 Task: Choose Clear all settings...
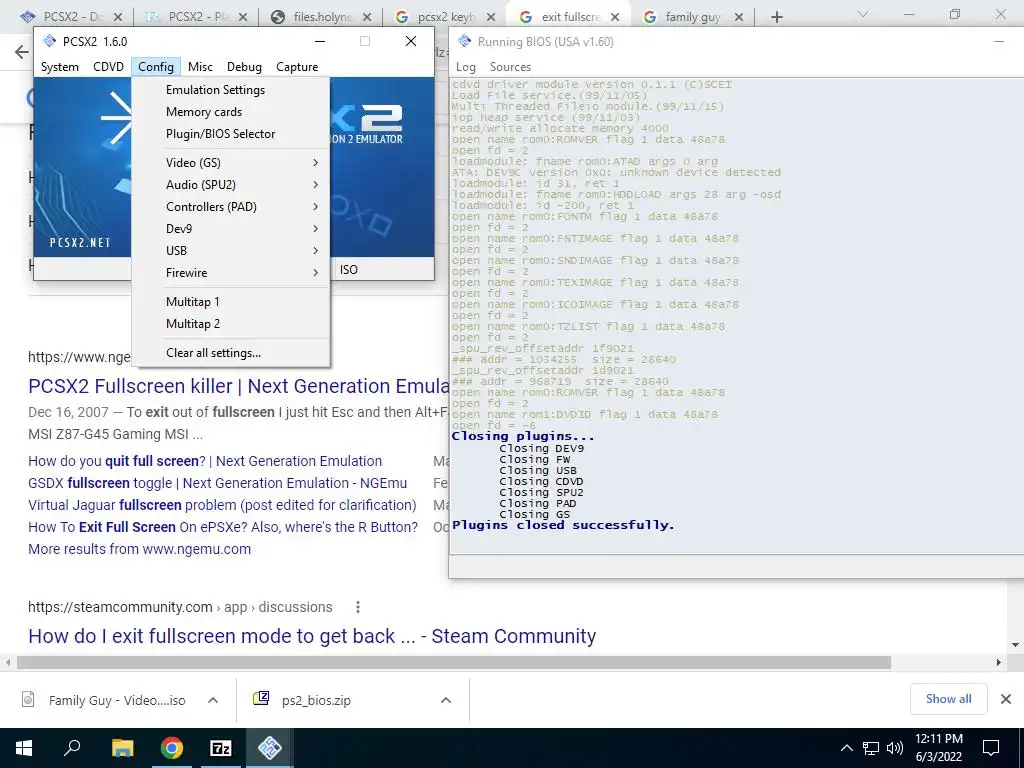click(231, 353)
